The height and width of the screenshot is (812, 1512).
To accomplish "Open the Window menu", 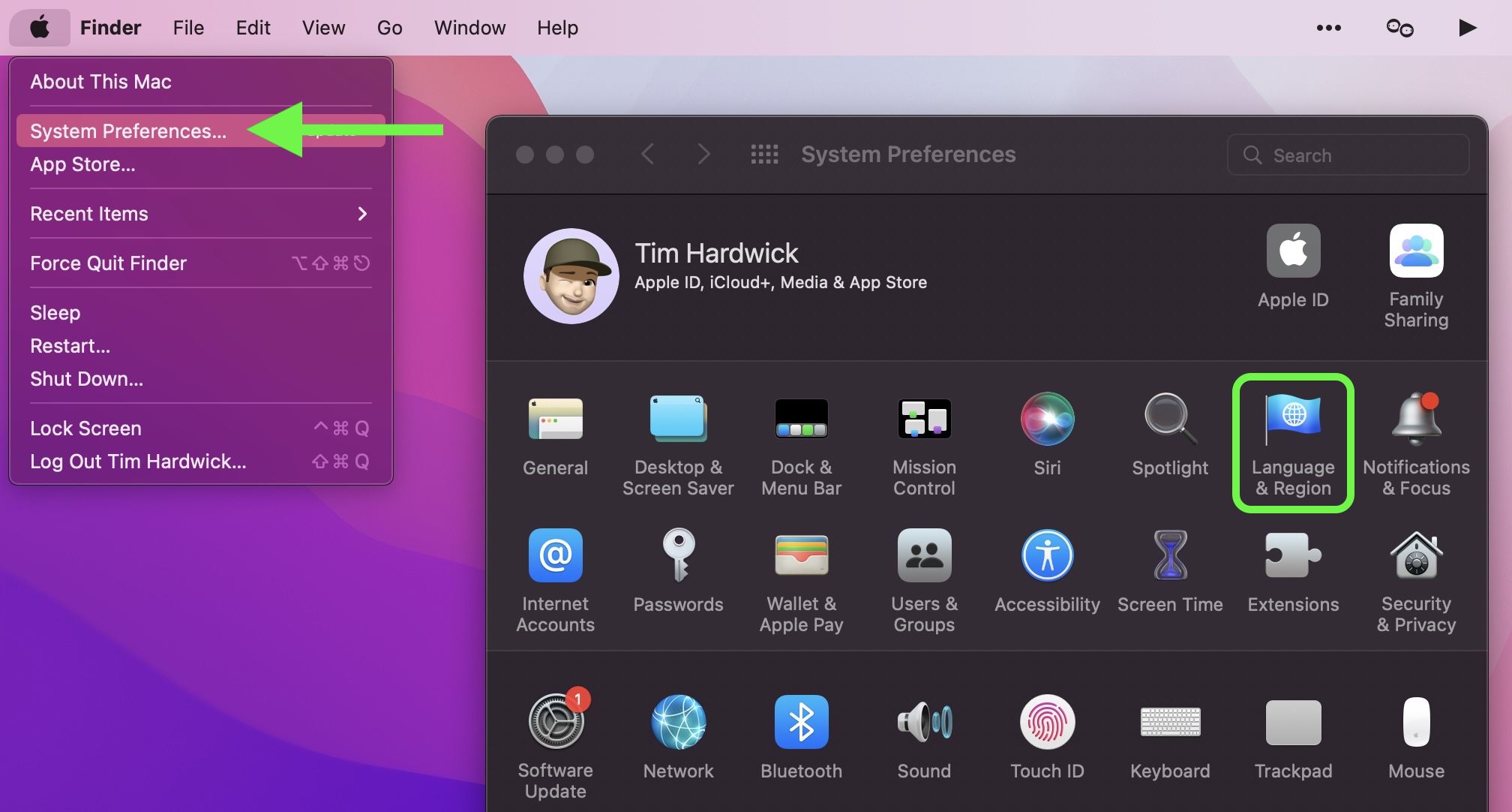I will coord(469,28).
